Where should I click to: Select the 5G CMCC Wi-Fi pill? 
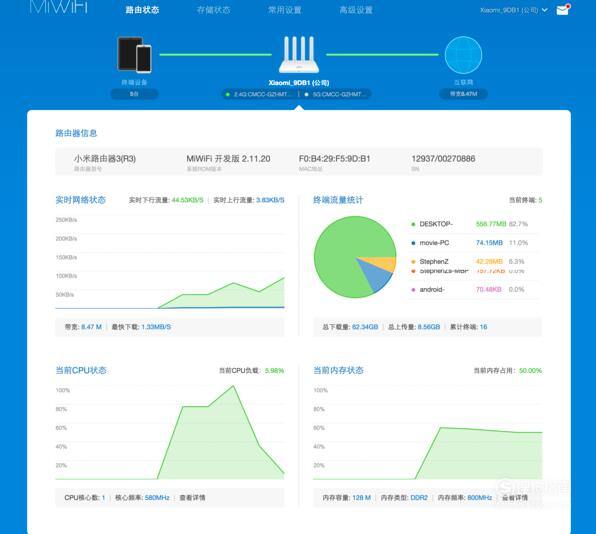(x=336, y=94)
